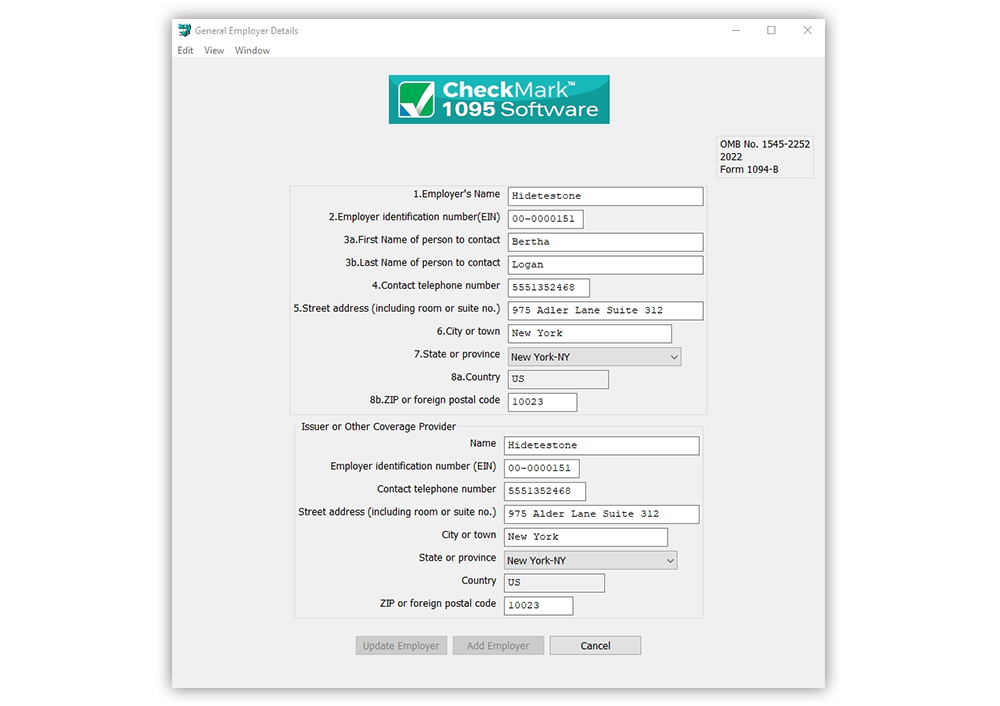Select the 2.Employer identification number(EIN) field

(x=545, y=219)
